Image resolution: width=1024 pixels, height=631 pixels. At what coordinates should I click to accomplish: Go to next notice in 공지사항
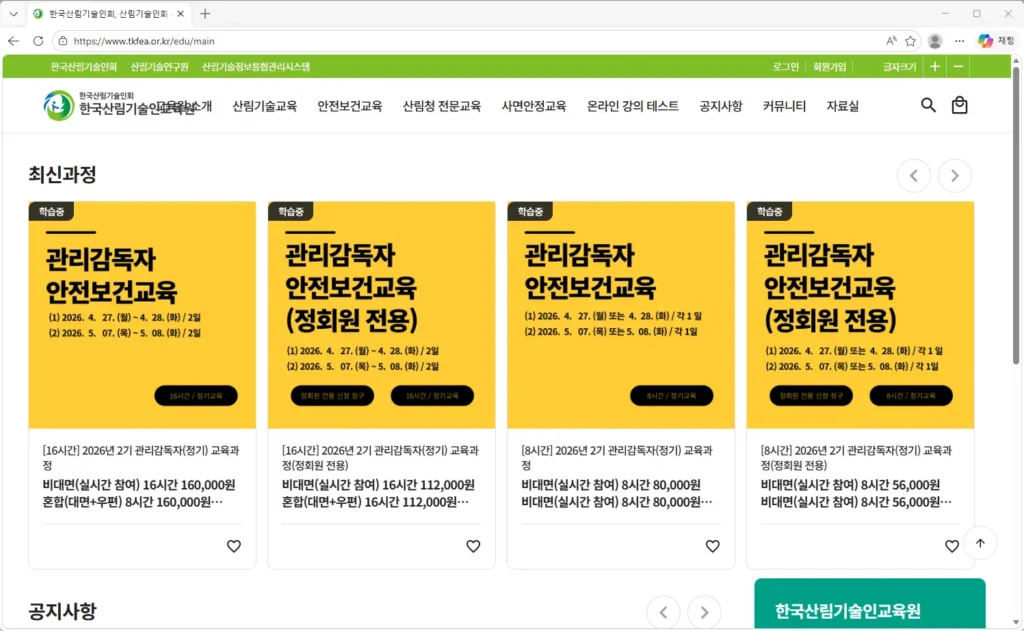click(x=704, y=612)
